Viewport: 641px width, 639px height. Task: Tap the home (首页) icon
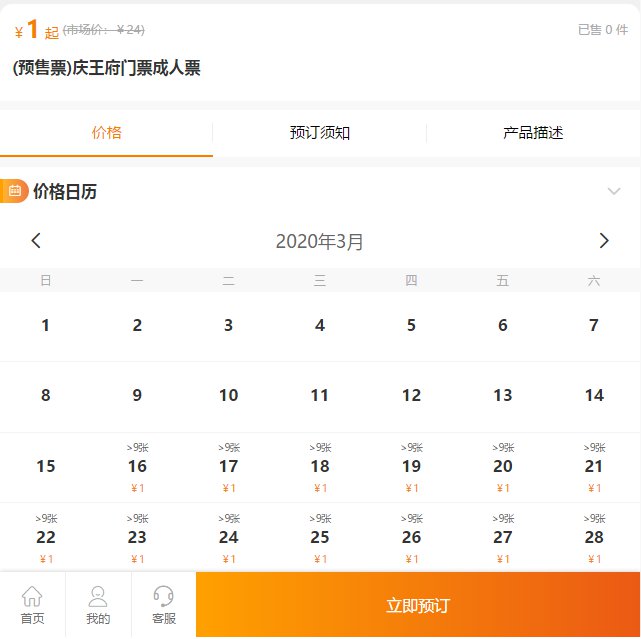32,597
